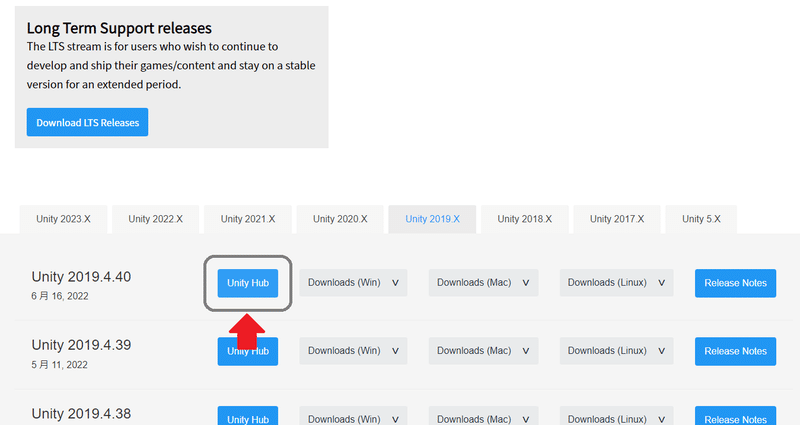Click the Unity 2019.4.38 version title

click(81, 413)
